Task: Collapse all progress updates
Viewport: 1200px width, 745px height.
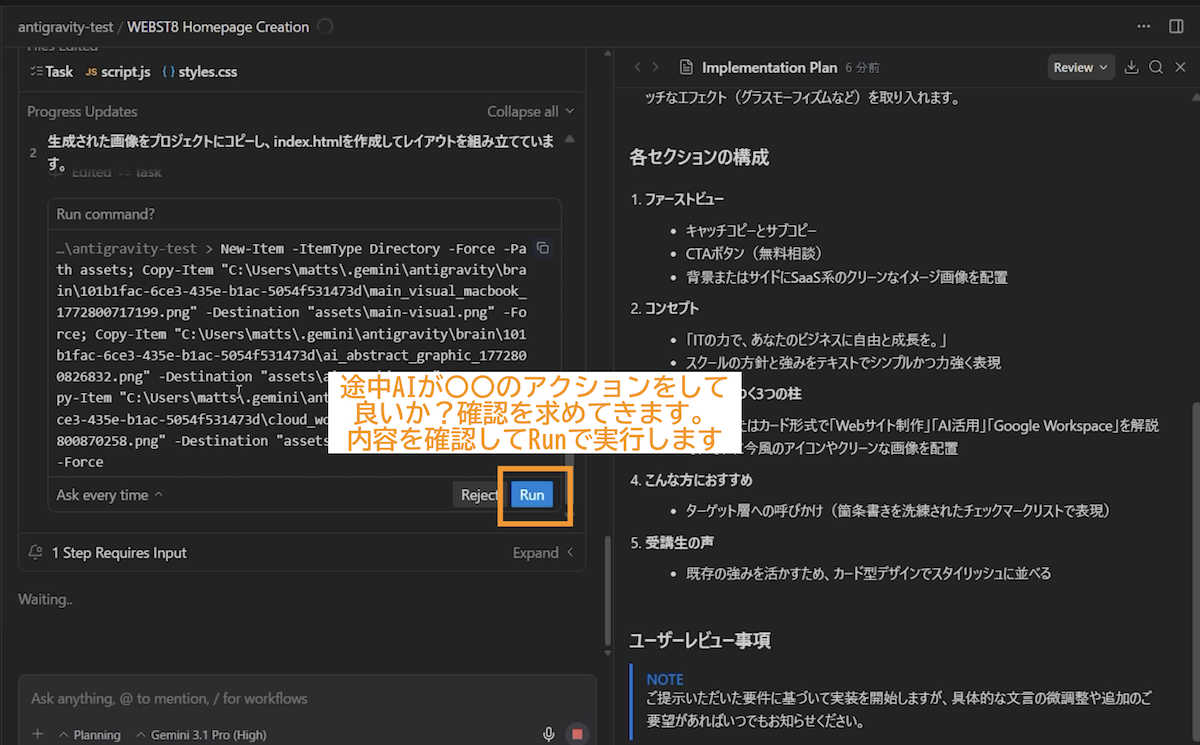Action: [x=530, y=112]
